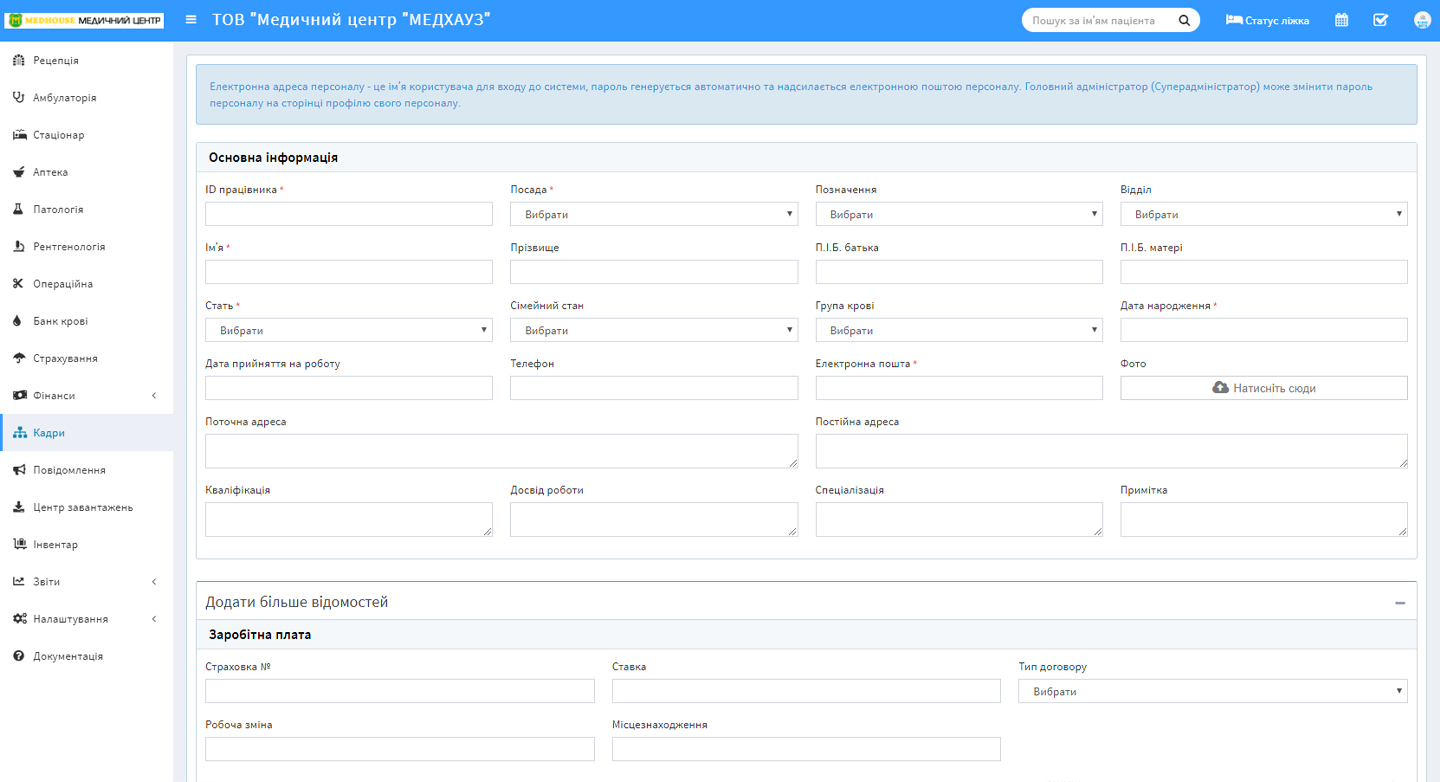Open the Позначення dropdown
1440x782 pixels.
pyautogui.click(x=959, y=214)
